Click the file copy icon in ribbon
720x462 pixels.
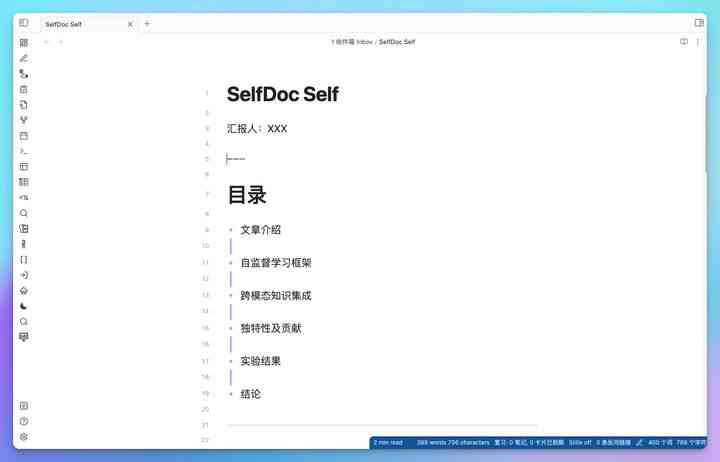[x=24, y=105]
